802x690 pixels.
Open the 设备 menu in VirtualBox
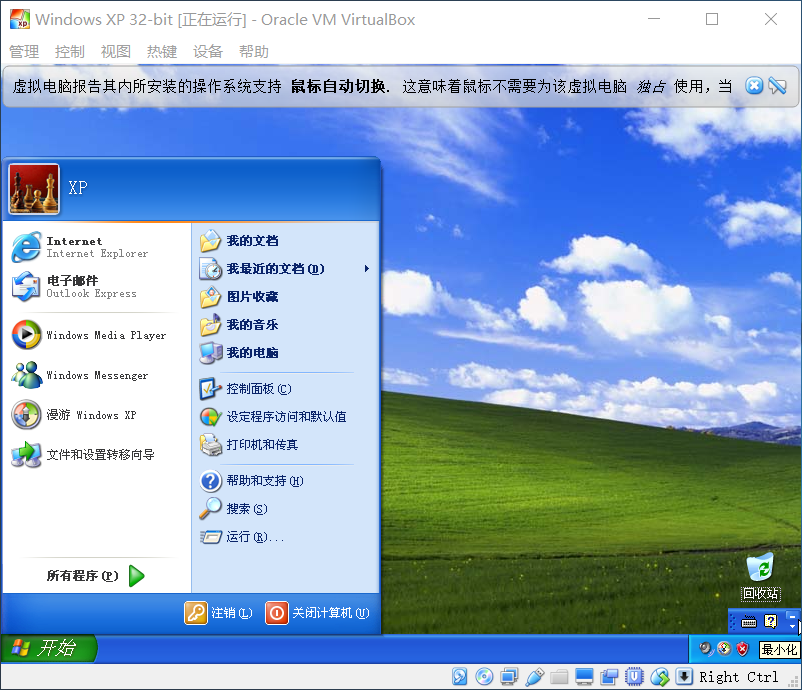coord(208,51)
